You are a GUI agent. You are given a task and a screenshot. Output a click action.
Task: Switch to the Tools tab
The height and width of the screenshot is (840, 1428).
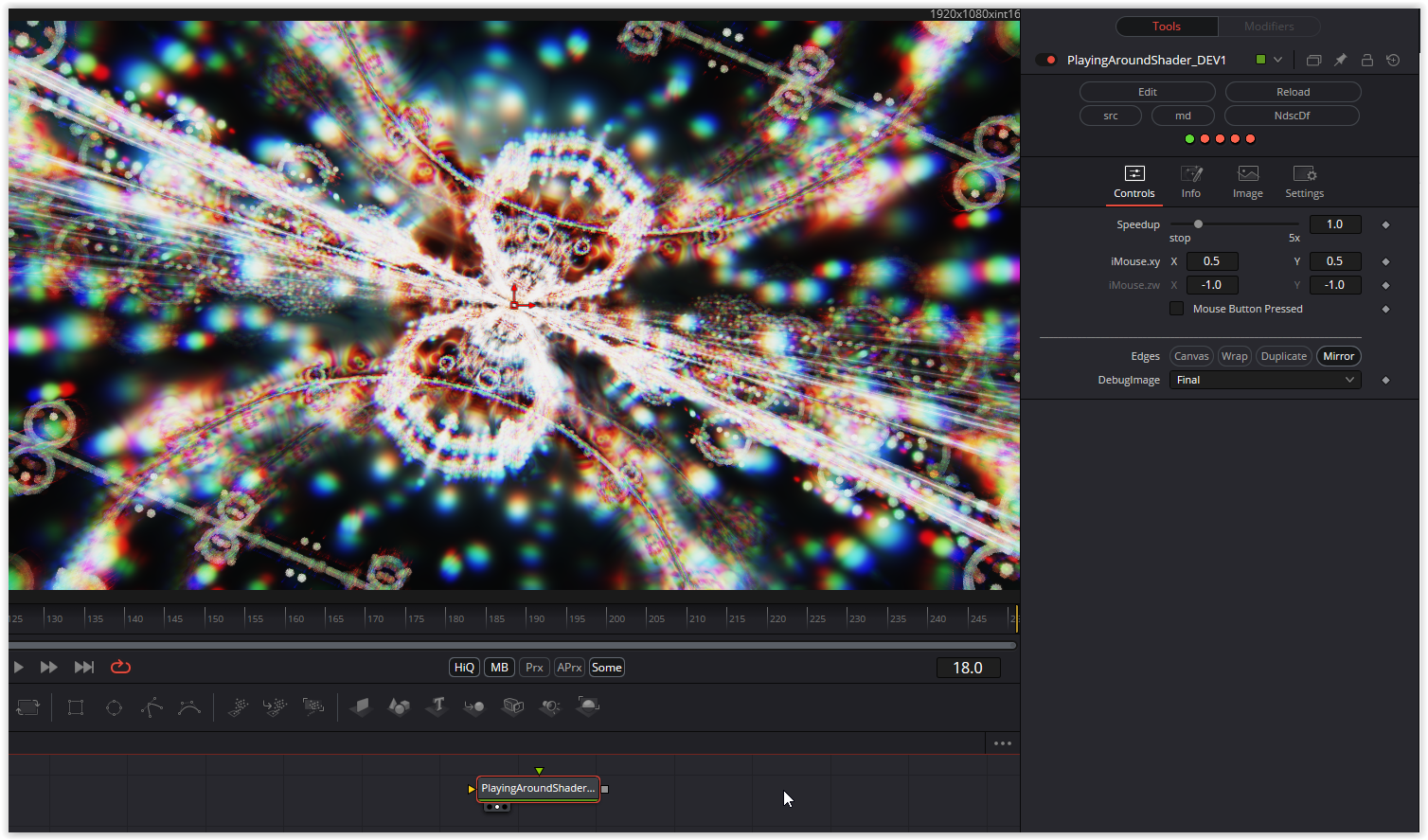coord(1167,27)
